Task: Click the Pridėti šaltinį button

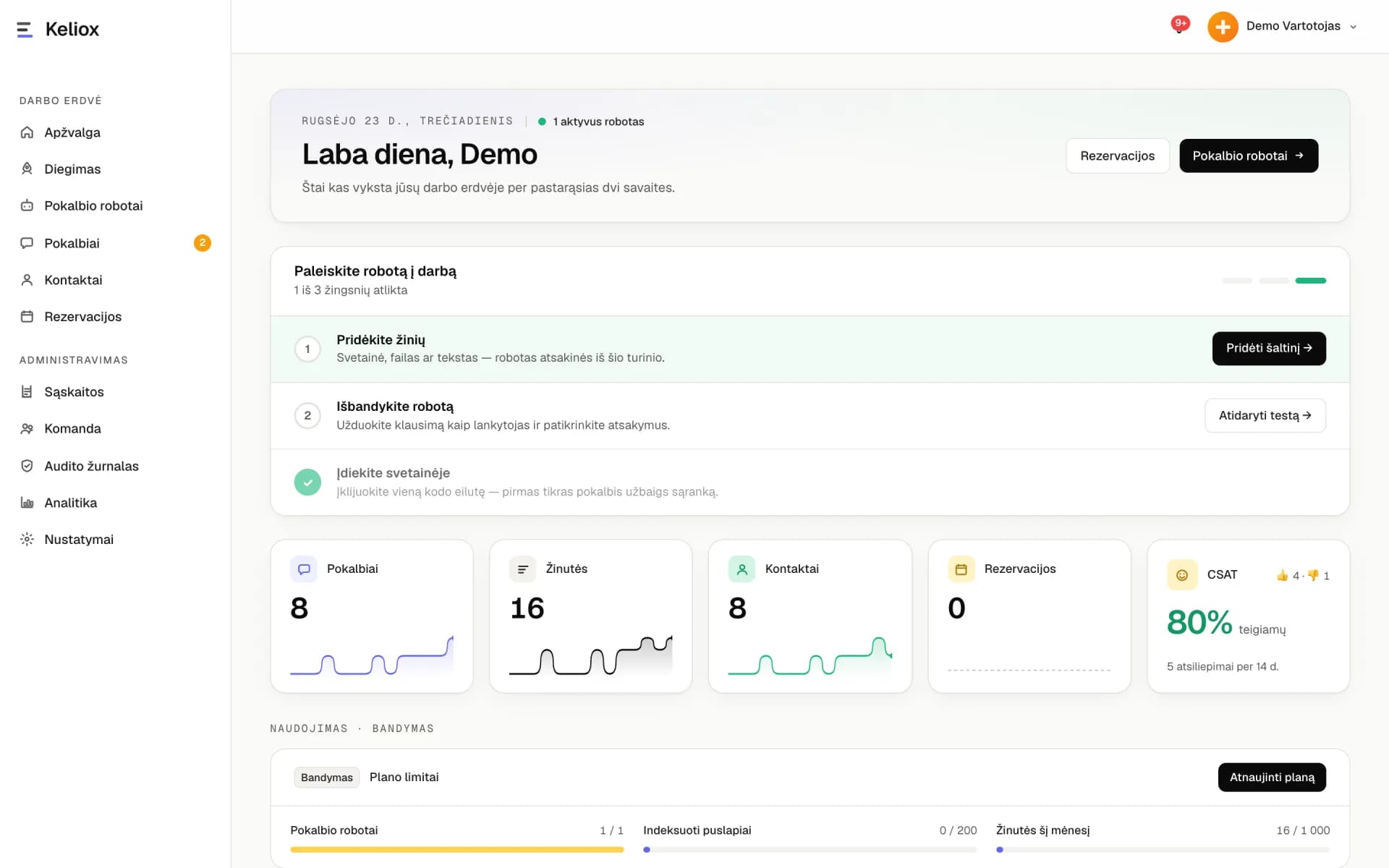Action: [1269, 348]
